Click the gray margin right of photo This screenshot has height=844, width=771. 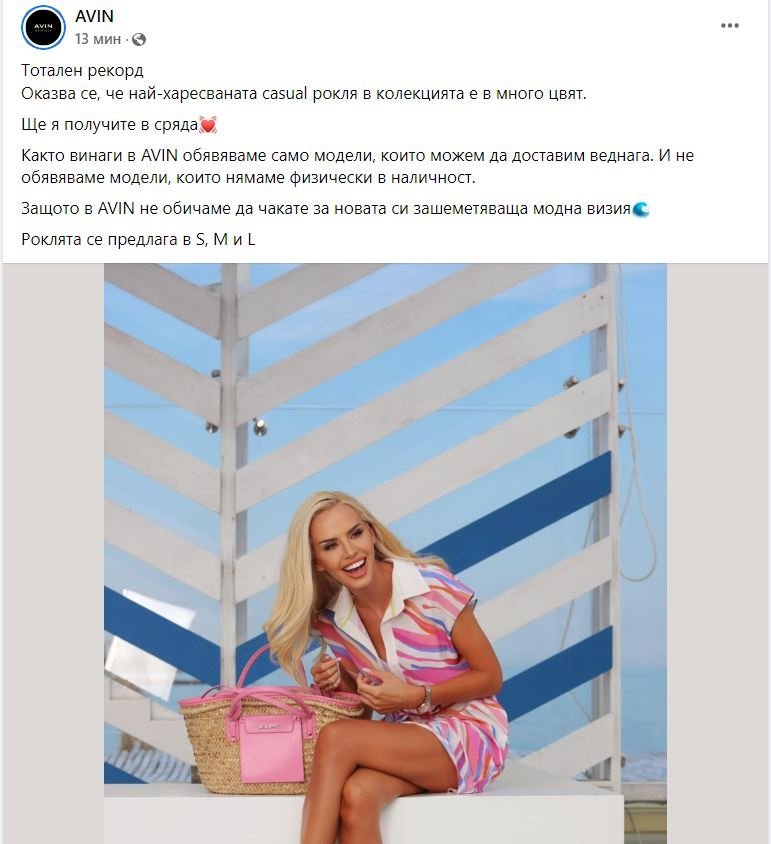(x=717, y=553)
